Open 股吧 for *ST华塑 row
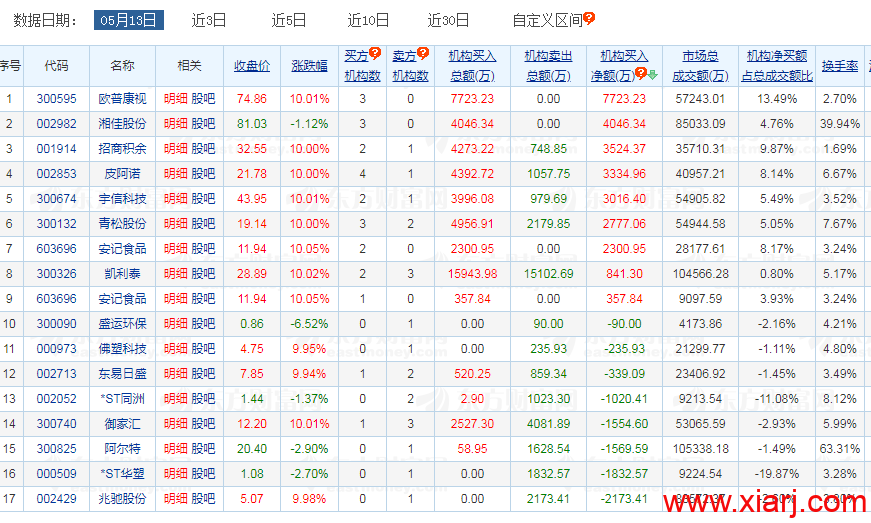 (x=203, y=474)
